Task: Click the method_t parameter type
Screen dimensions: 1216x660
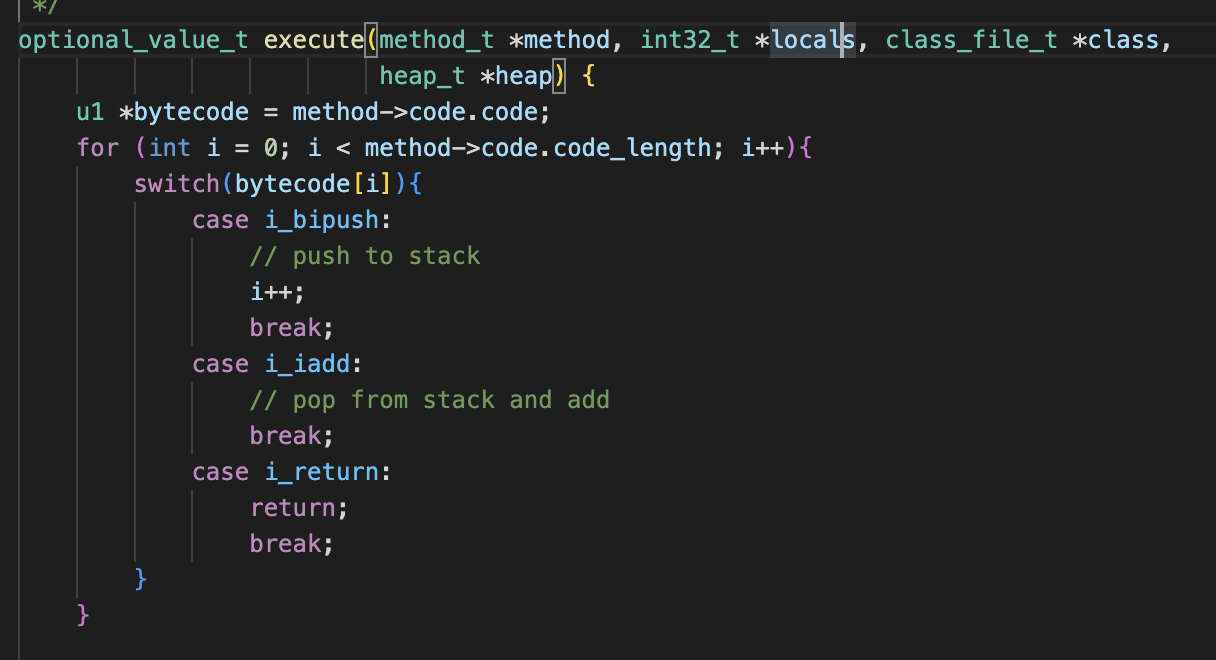Action: coord(437,41)
